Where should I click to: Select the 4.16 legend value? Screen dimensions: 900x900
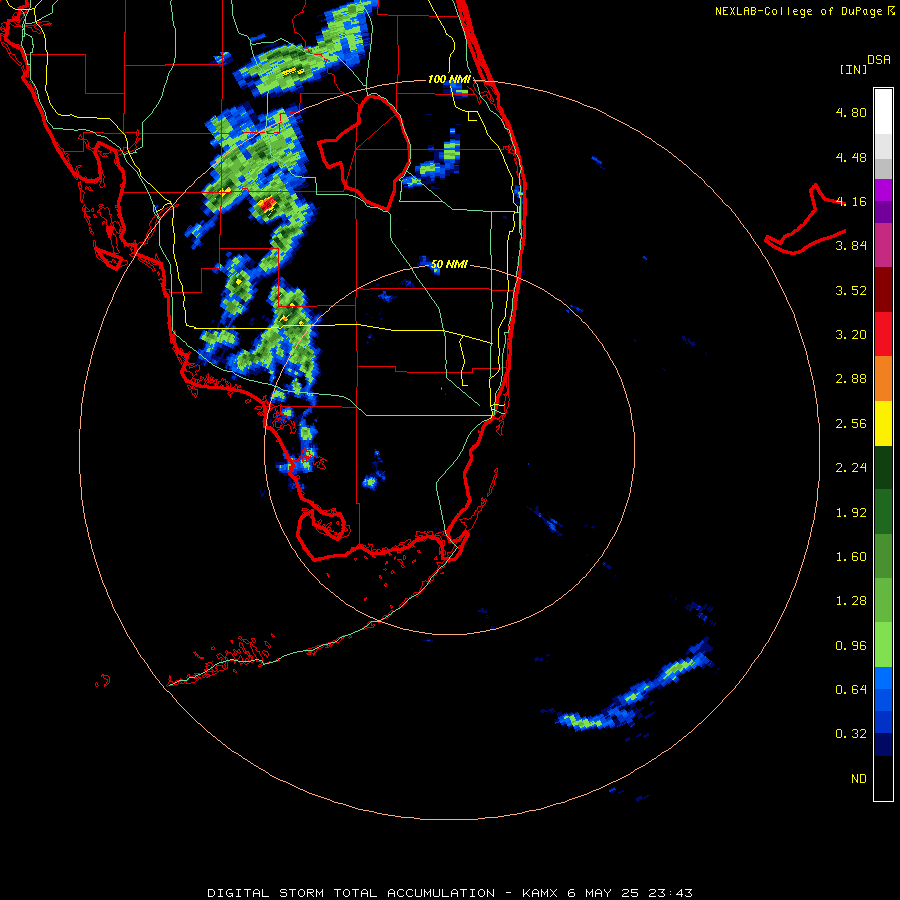[x=851, y=201]
